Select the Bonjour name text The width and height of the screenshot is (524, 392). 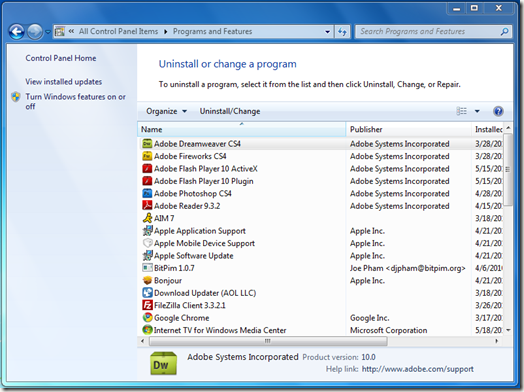[168, 281]
